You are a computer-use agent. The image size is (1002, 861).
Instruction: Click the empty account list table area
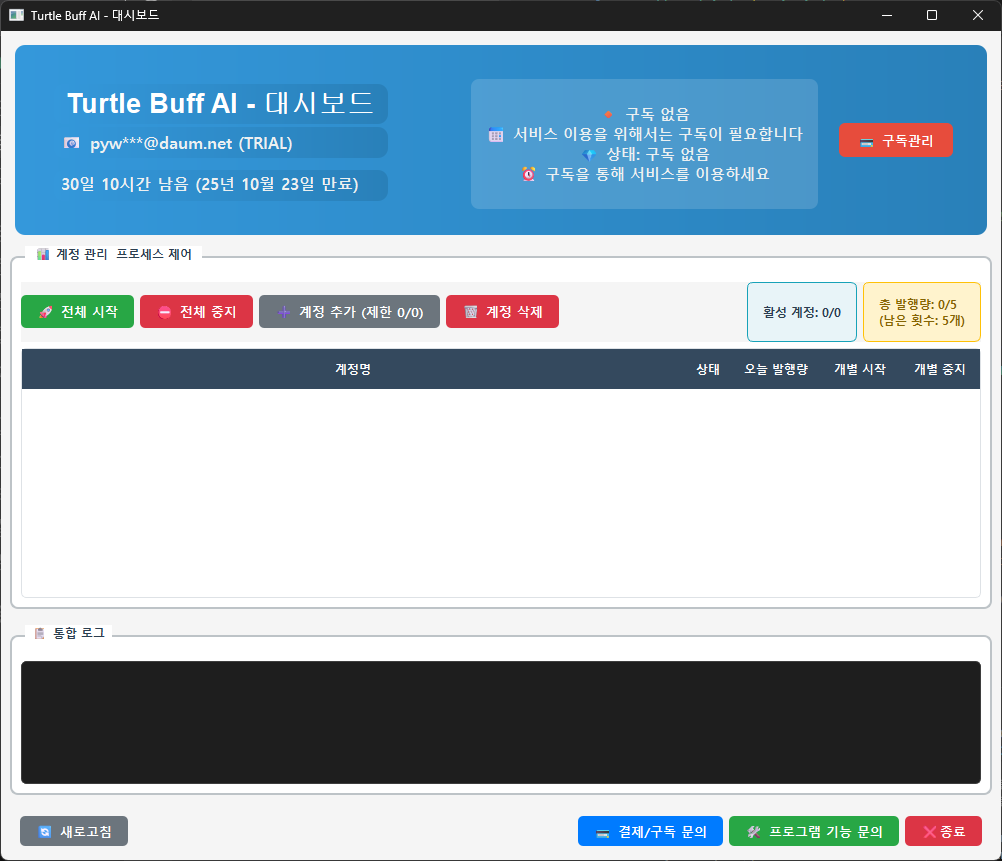501,492
